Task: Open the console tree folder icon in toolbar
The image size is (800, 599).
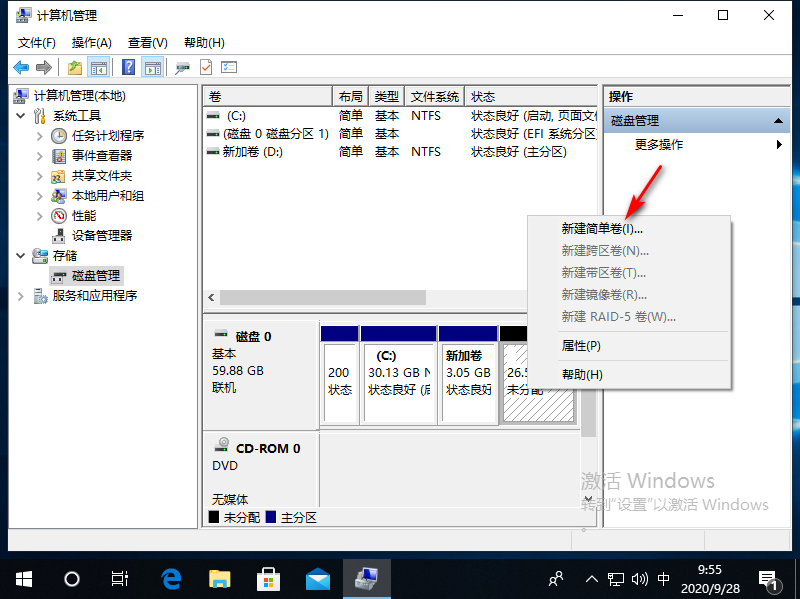Action: point(73,67)
